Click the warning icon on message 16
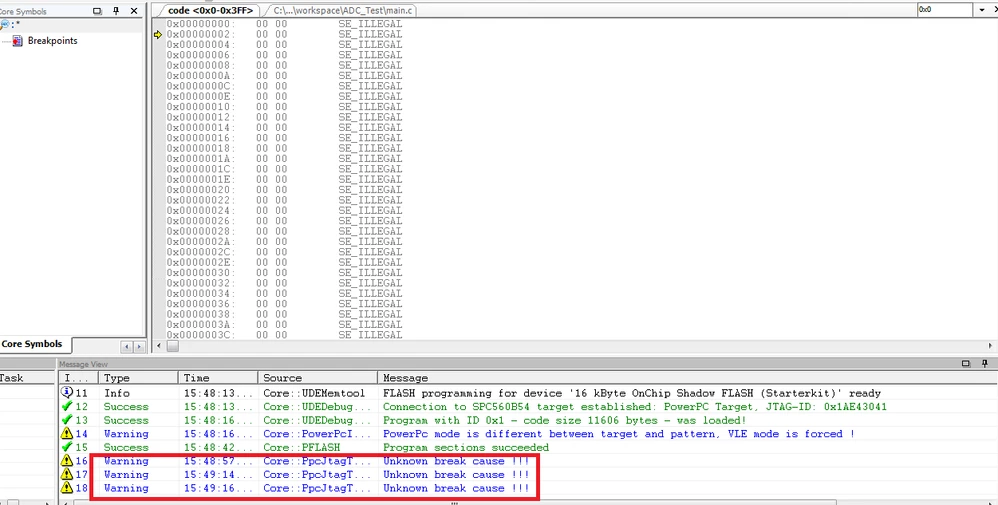998x505 pixels. click(67, 461)
